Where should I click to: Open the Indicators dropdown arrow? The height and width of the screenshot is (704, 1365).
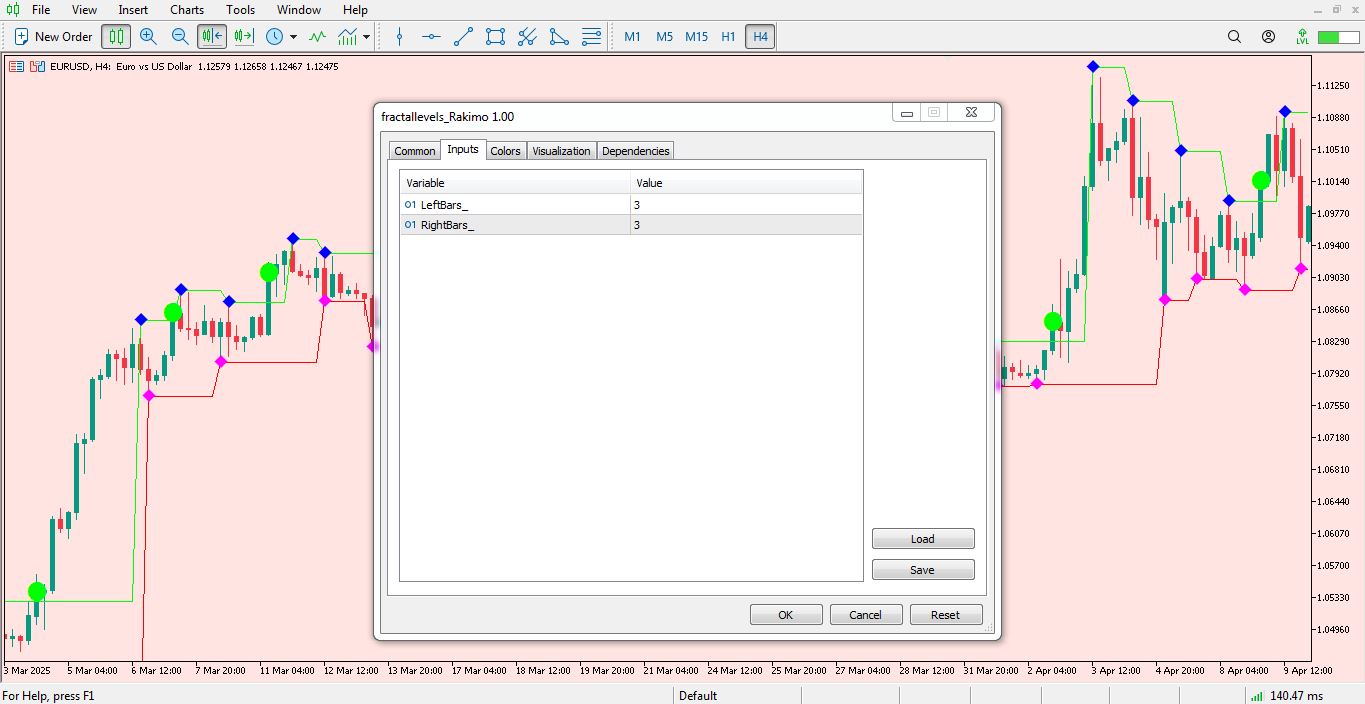click(367, 37)
